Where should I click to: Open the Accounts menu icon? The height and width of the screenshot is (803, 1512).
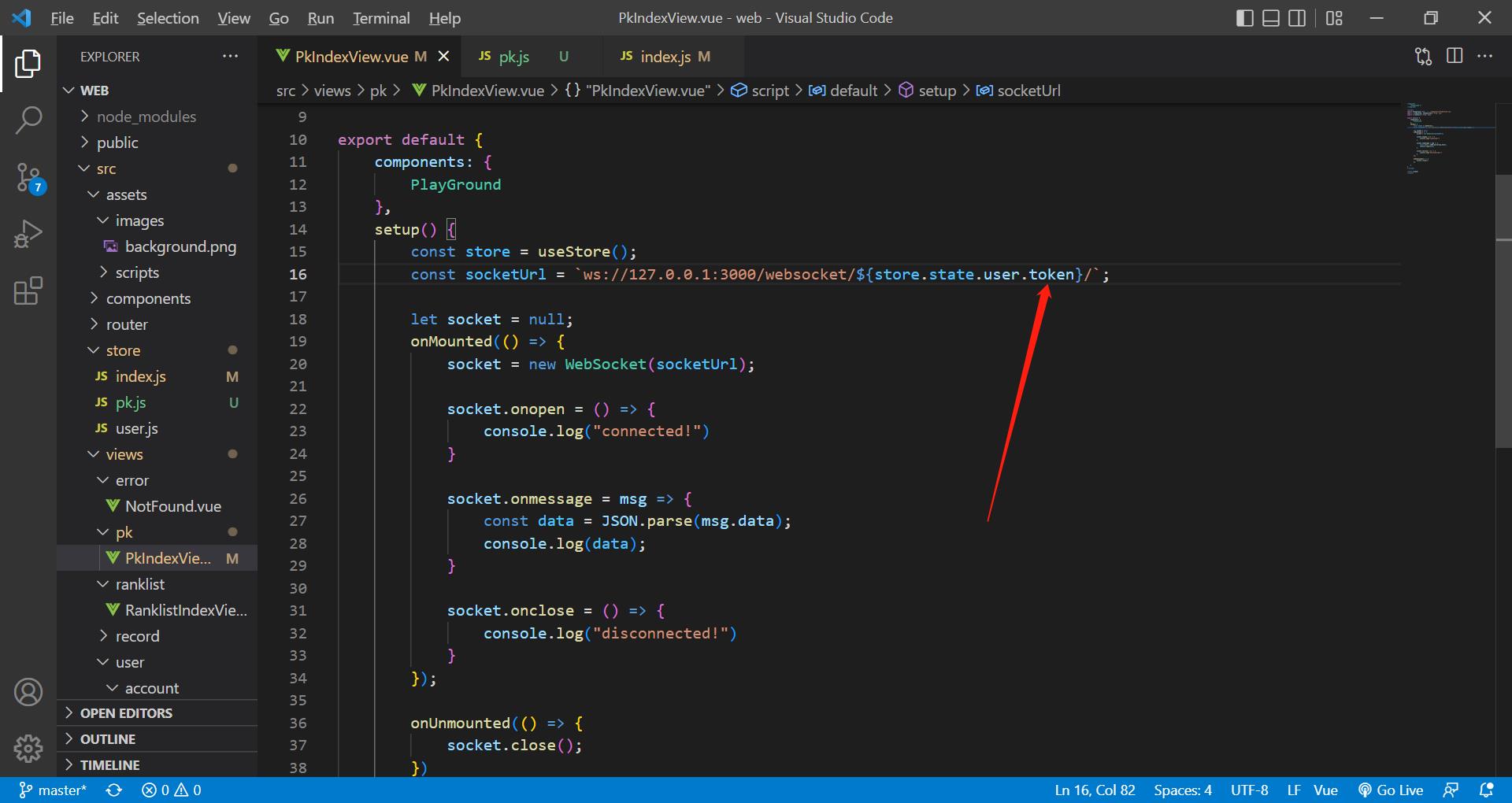tap(28, 692)
